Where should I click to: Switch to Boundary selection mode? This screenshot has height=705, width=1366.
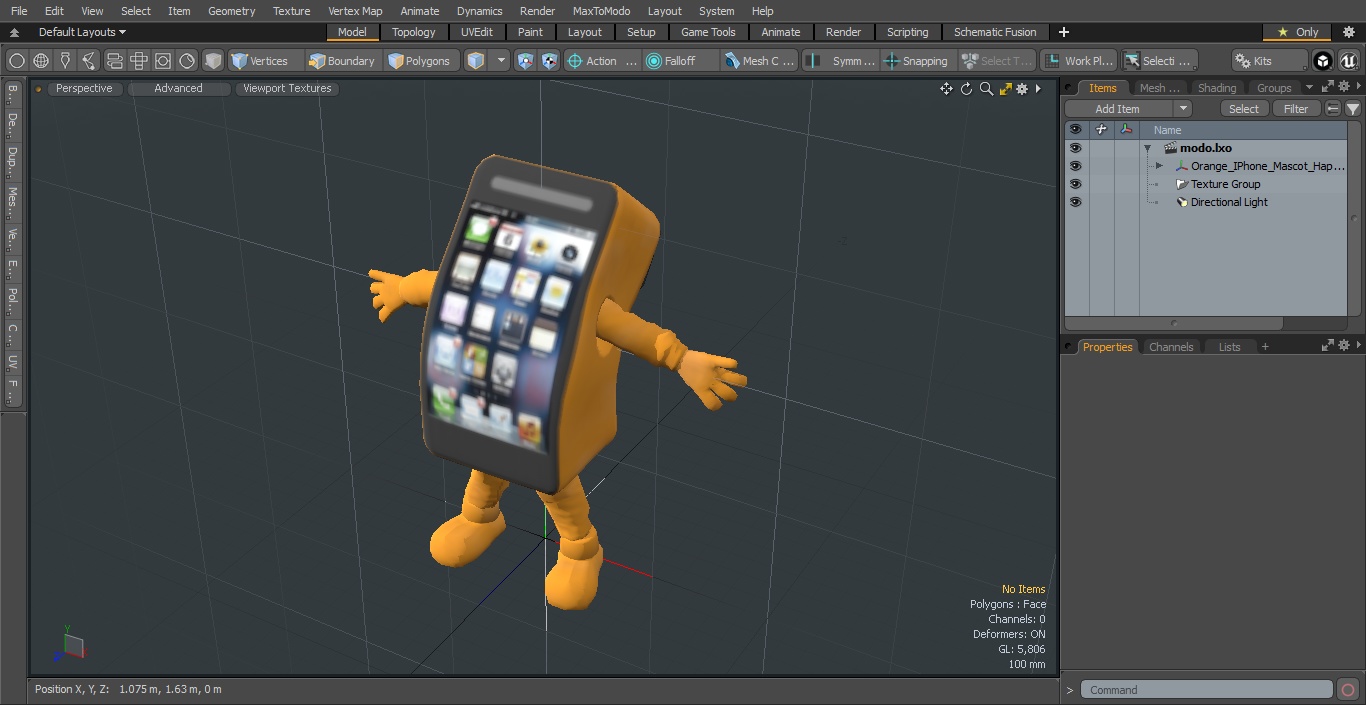tap(343, 61)
